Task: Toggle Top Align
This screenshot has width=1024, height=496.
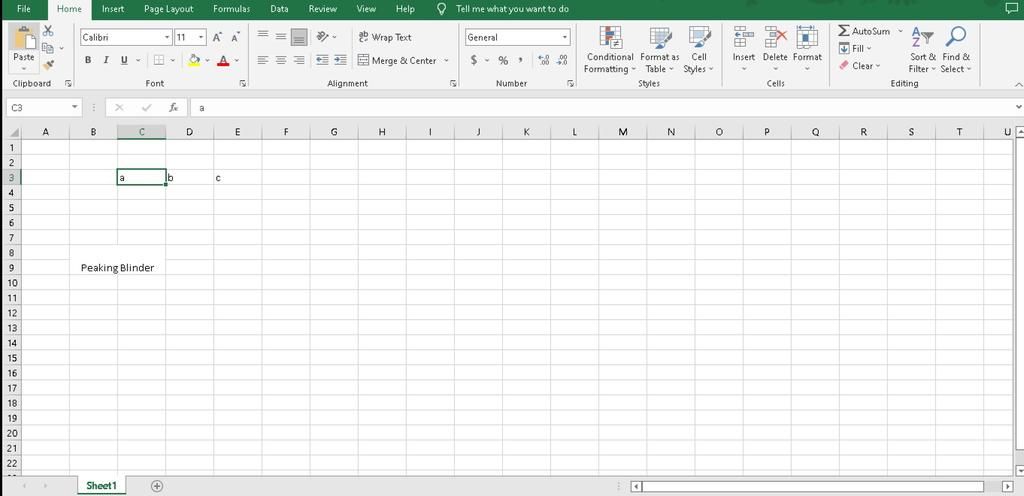Action: click(x=263, y=37)
